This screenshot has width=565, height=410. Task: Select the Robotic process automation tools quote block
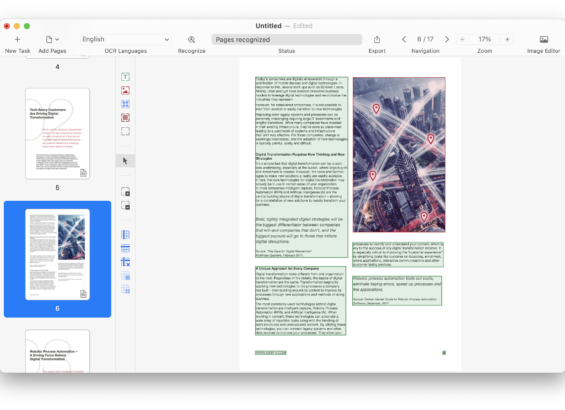[x=397, y=291]
